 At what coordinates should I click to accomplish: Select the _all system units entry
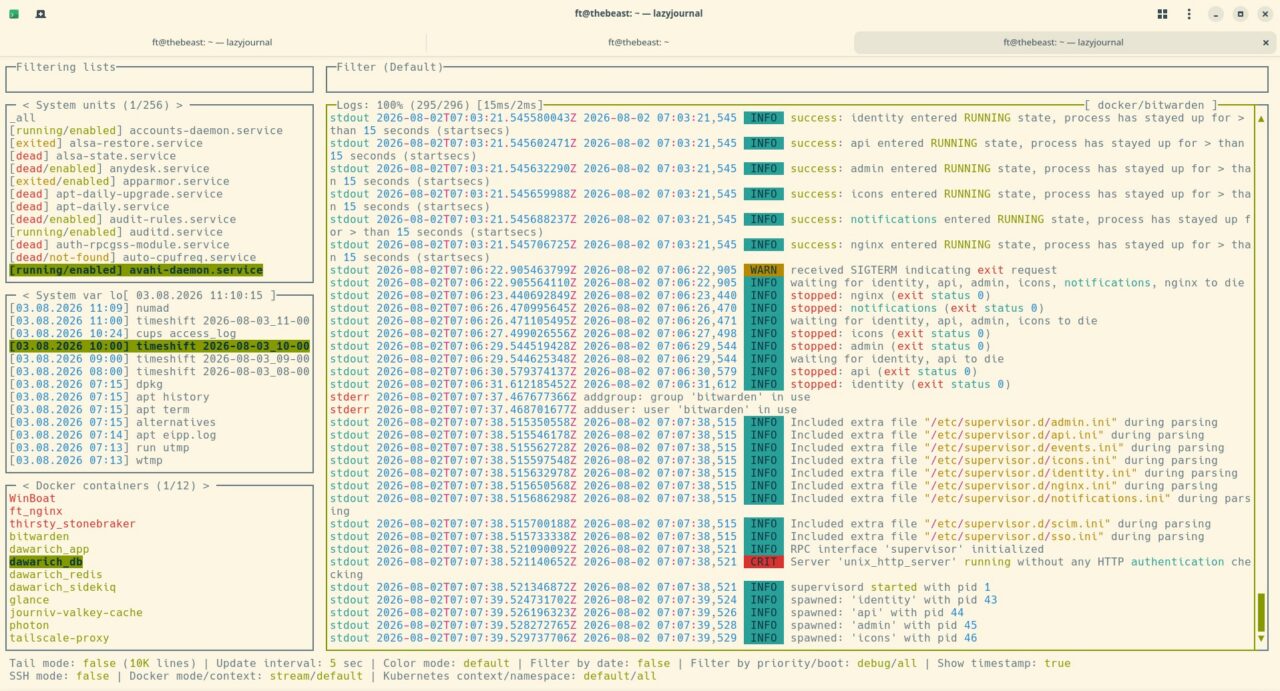tap(22, 118)
